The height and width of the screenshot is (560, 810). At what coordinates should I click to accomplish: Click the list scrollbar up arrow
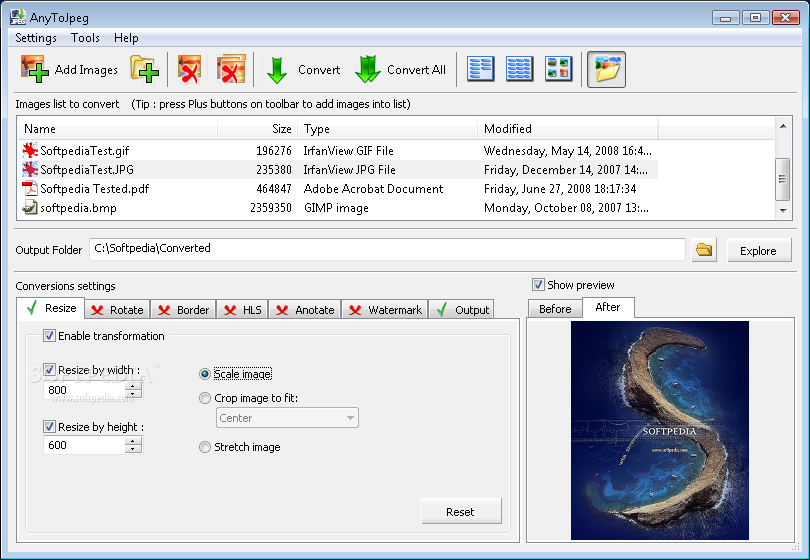[x=783, y=126]
